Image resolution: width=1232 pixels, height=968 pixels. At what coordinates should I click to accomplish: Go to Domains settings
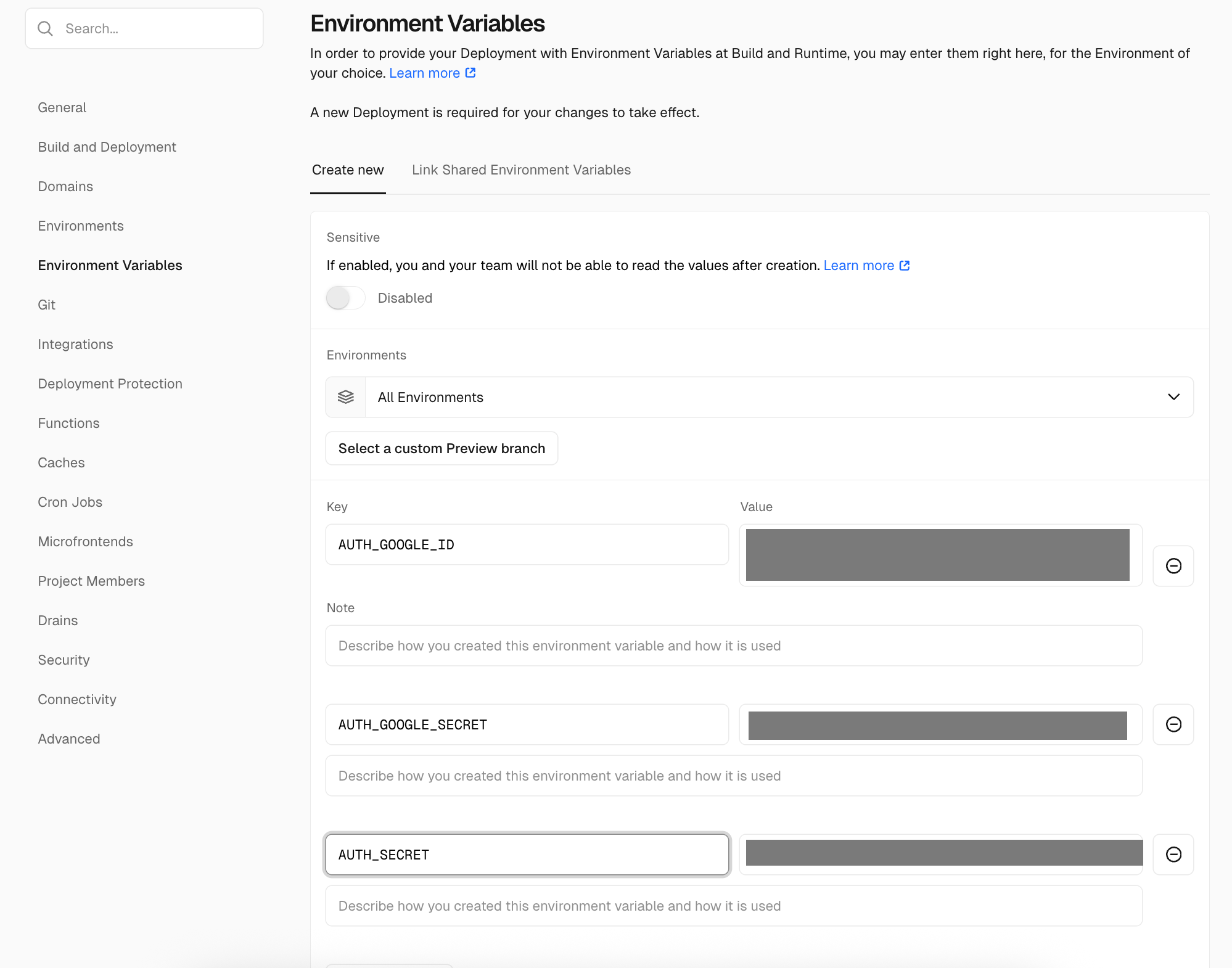coord(65,186)
